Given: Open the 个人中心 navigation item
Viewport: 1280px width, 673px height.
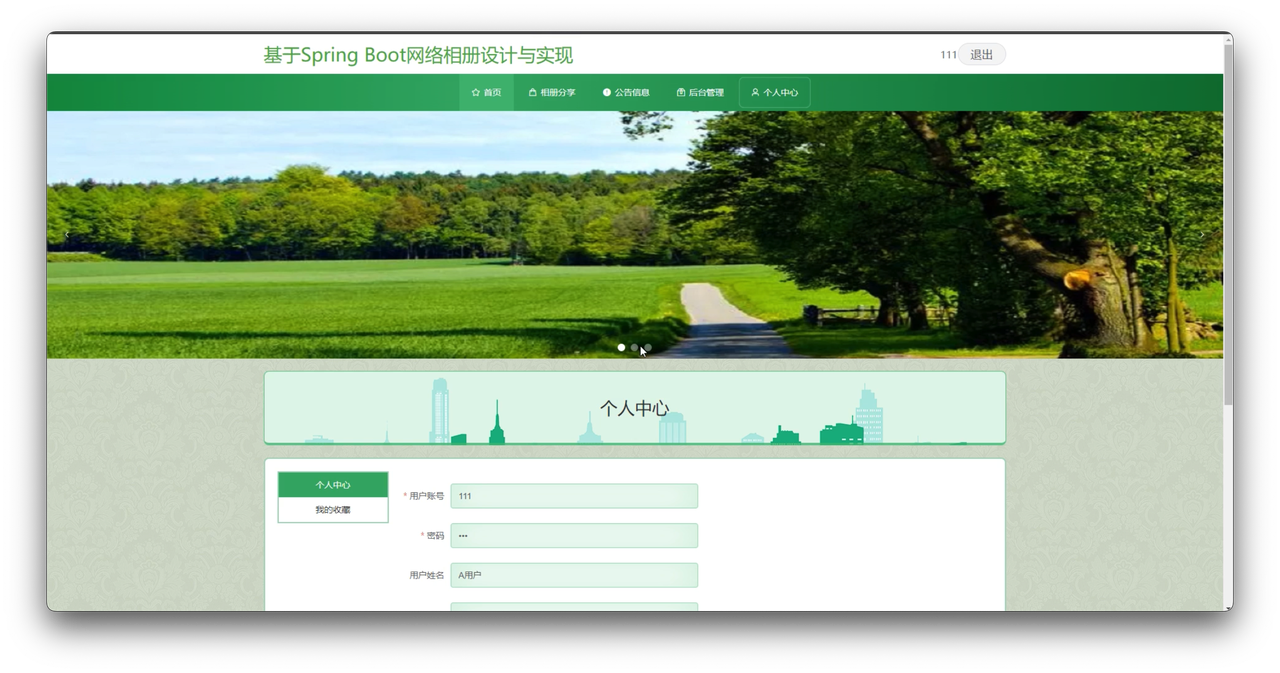Looking at the screenshot, I should point(780,92).
